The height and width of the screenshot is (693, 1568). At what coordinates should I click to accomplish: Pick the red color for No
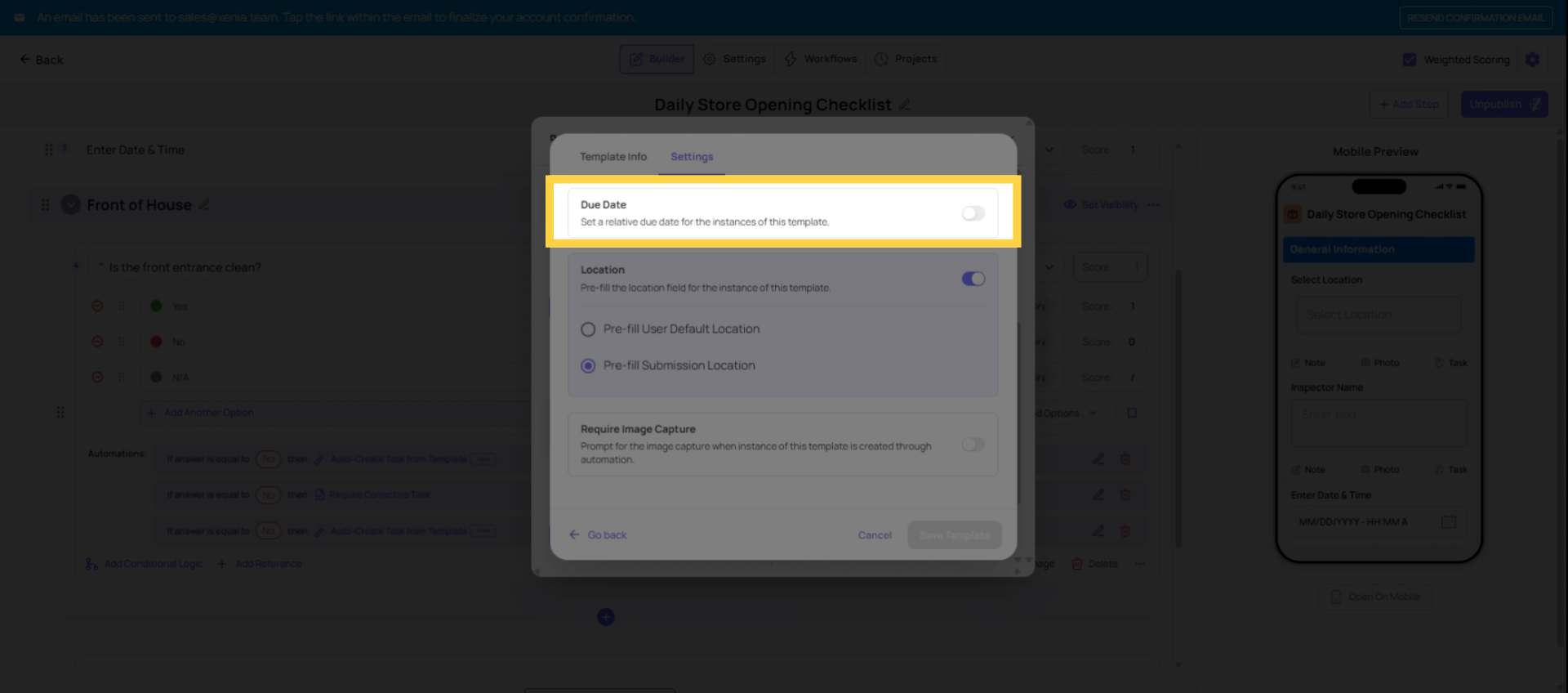point(156,342)
